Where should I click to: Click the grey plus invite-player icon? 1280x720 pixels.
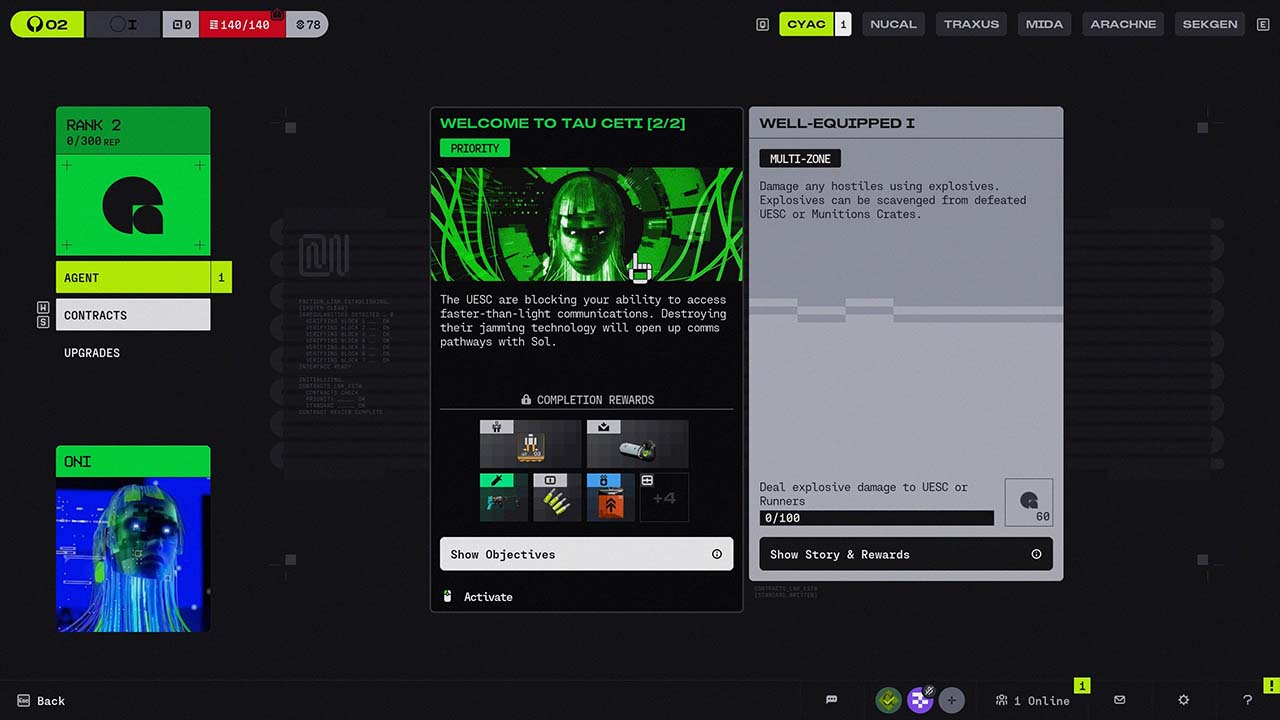click(x=951, y=700)
